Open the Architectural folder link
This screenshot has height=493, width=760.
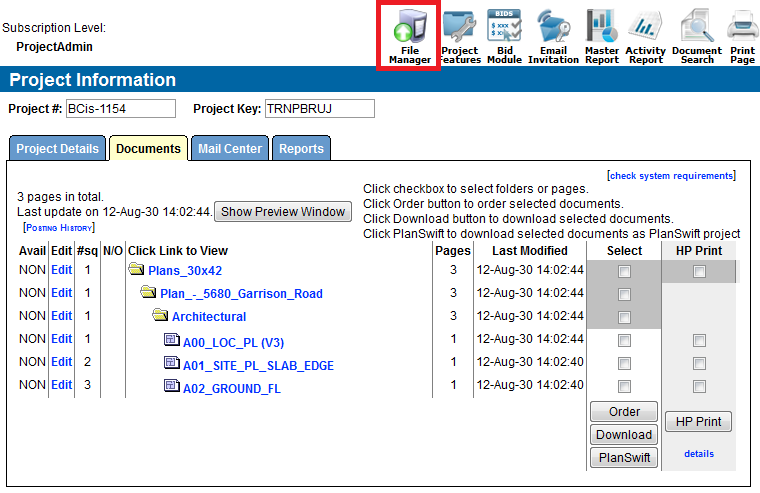pyautogui.click(x=209, y=317)
